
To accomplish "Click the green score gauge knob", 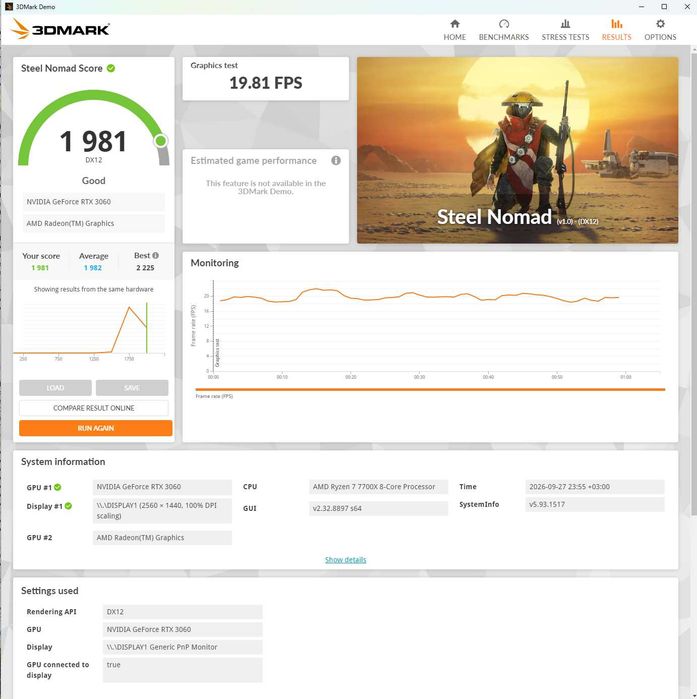I will click(x=161, y=141).
